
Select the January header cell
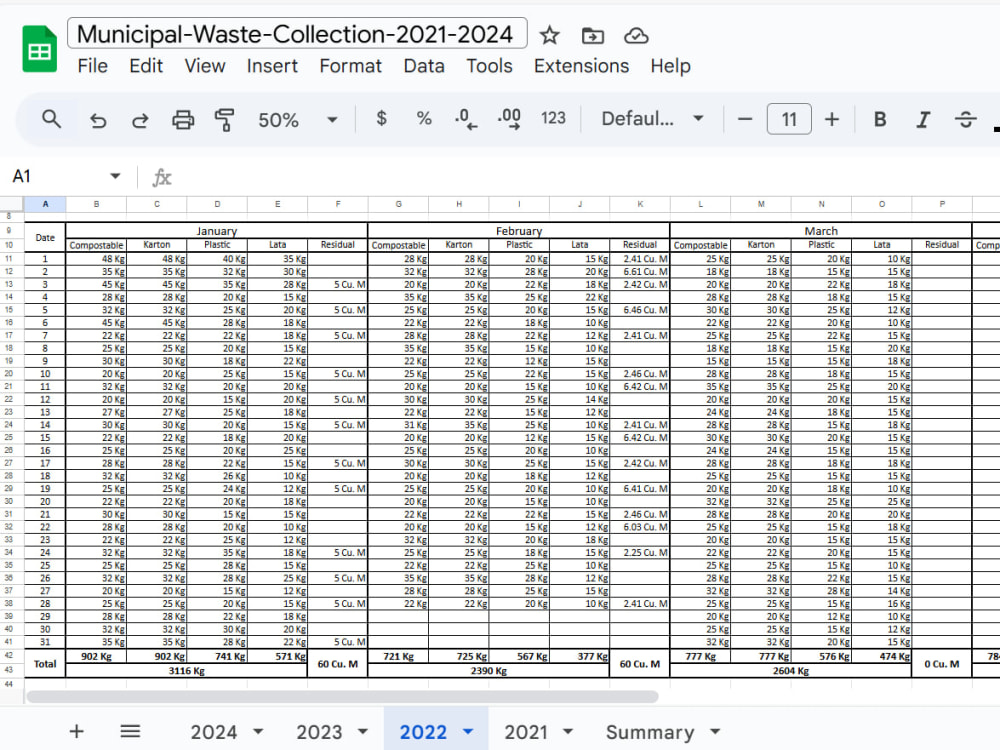(x=217, y=231)
